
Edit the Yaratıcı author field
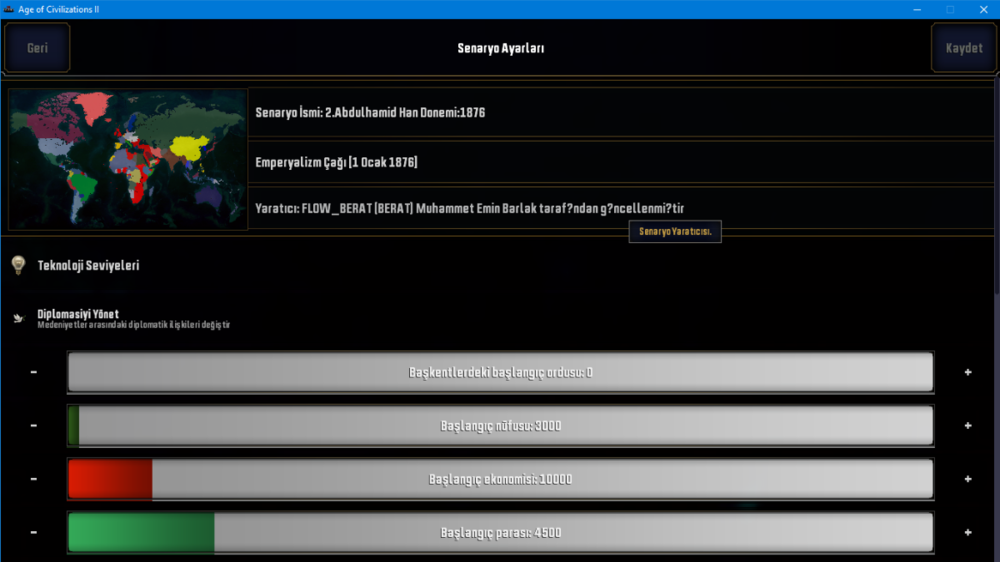621,208
